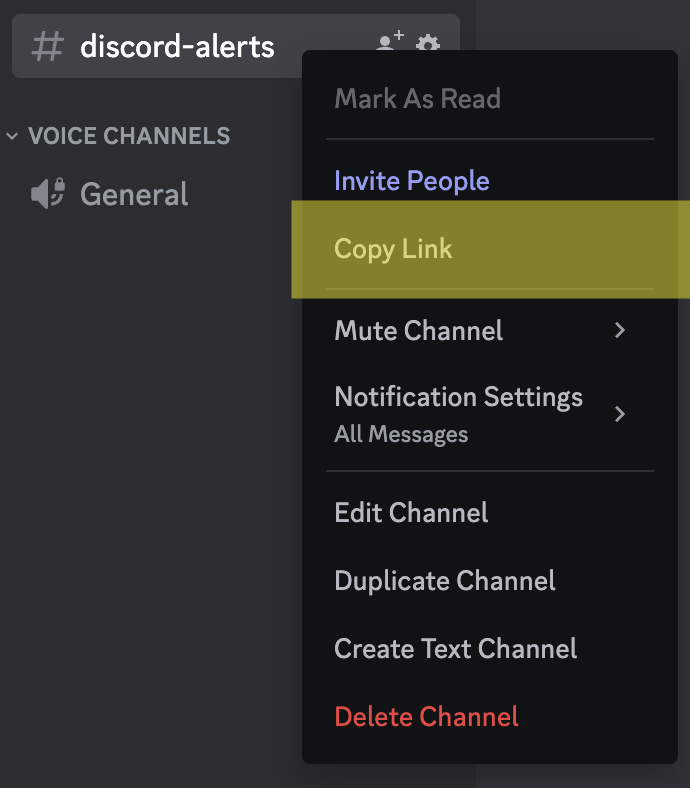Choose Mark As Read in context menu

click(417, 99)
